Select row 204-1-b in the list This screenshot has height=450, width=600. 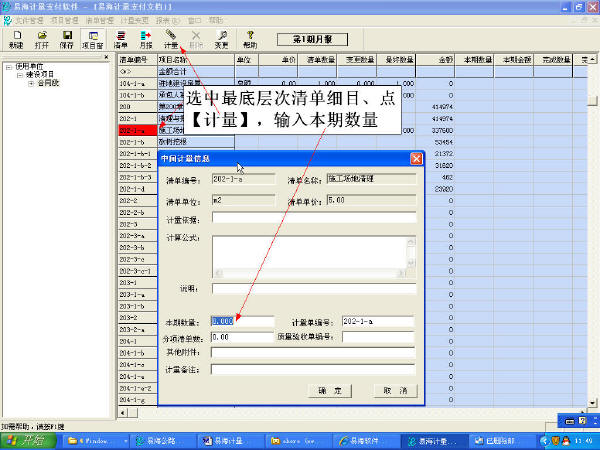(138, 353)
